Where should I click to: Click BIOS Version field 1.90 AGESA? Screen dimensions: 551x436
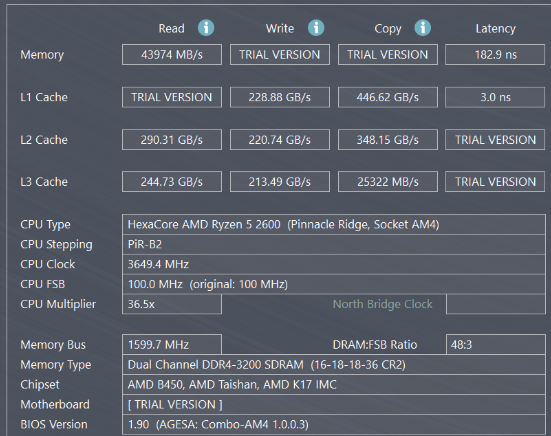point(334,425)
